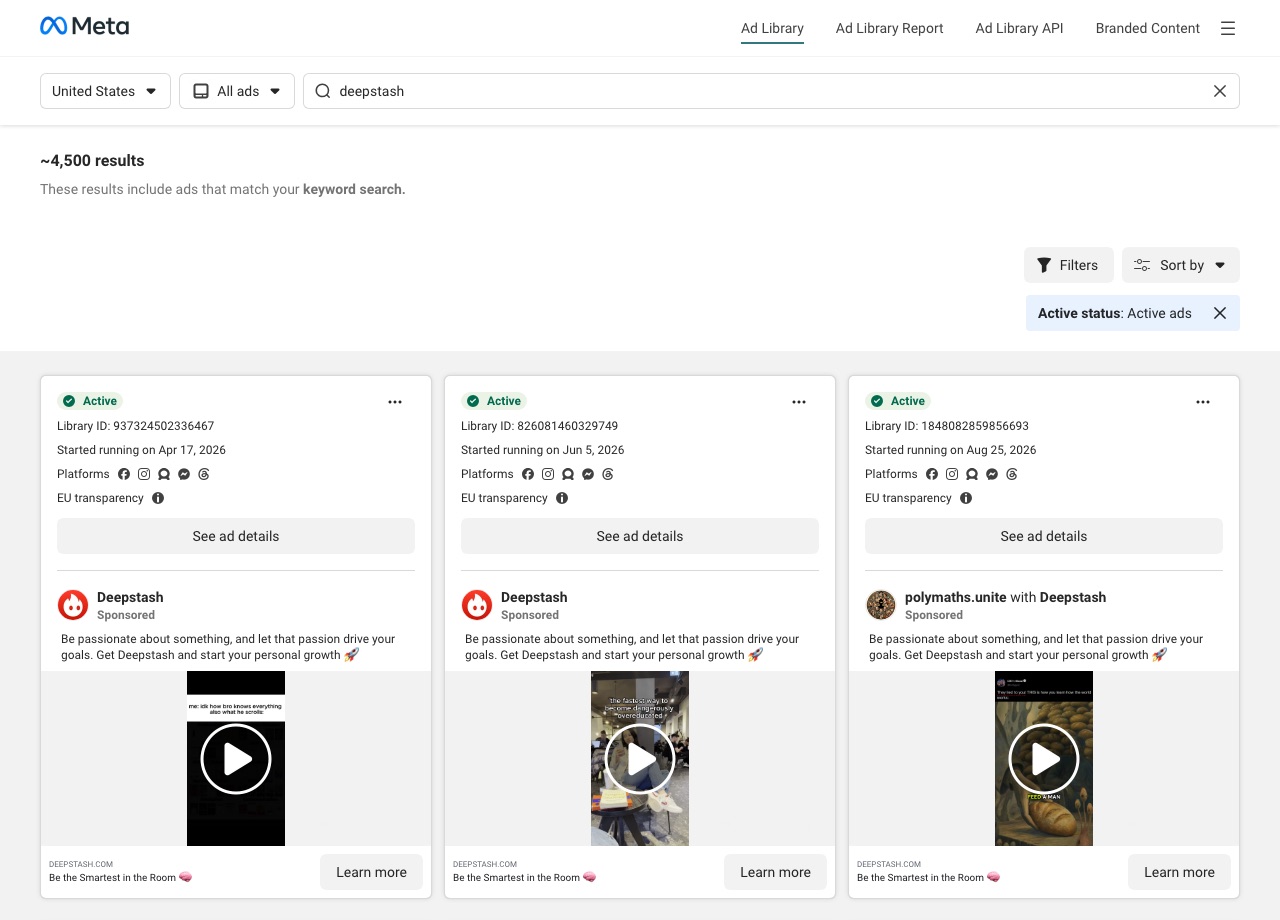1280x920 pixels.
Task: Show EU transparency info for Jun 5 ad
Action: tap(562, 498)
